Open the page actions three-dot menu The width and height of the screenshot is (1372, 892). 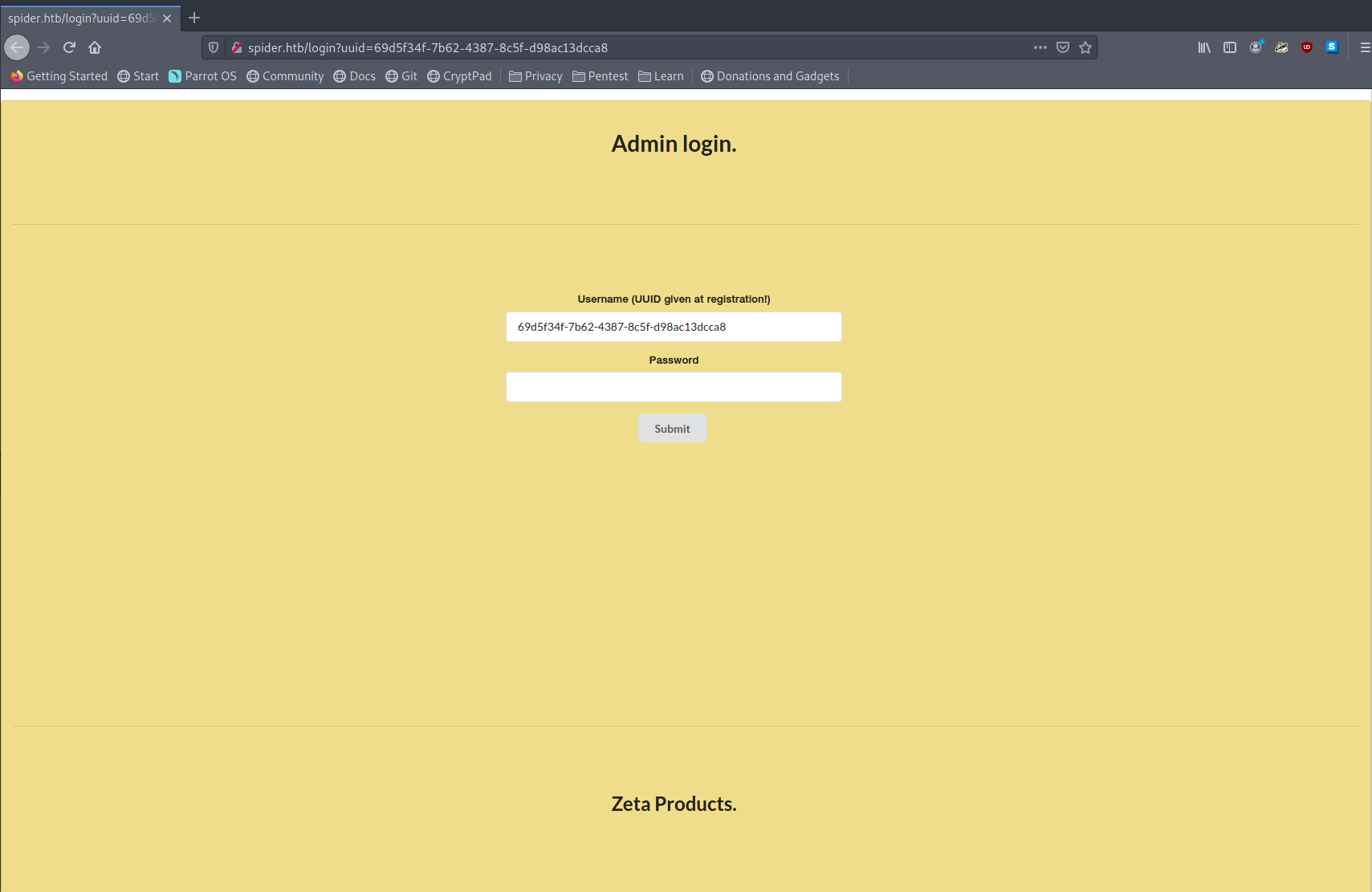tap(1040, 47)
